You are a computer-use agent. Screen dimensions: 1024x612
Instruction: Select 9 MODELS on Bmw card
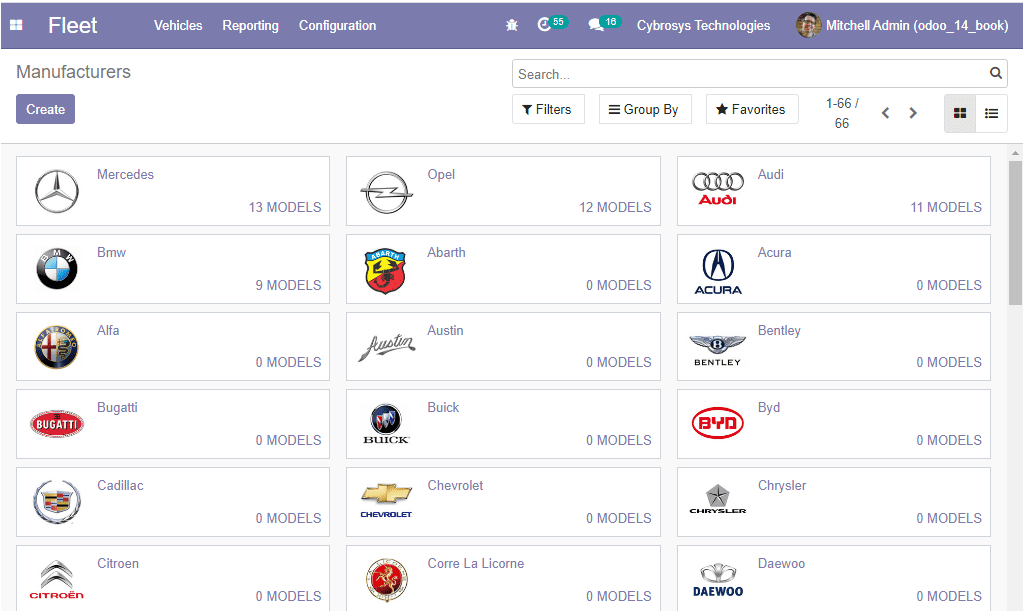288,285
